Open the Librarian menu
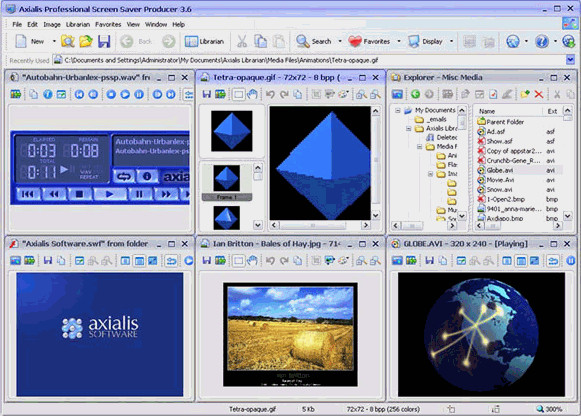This screenshot has height=416, width=581. point(78,24)
